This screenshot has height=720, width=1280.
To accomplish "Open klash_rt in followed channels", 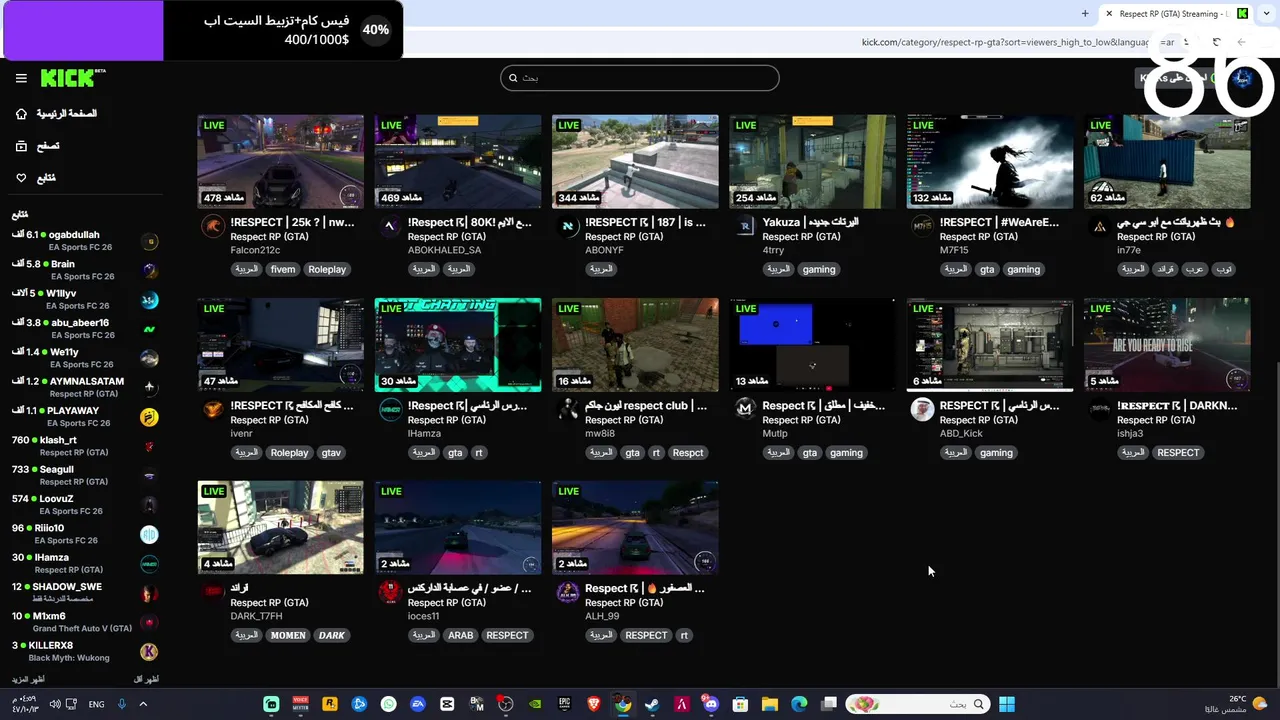I will coord(85,446).
